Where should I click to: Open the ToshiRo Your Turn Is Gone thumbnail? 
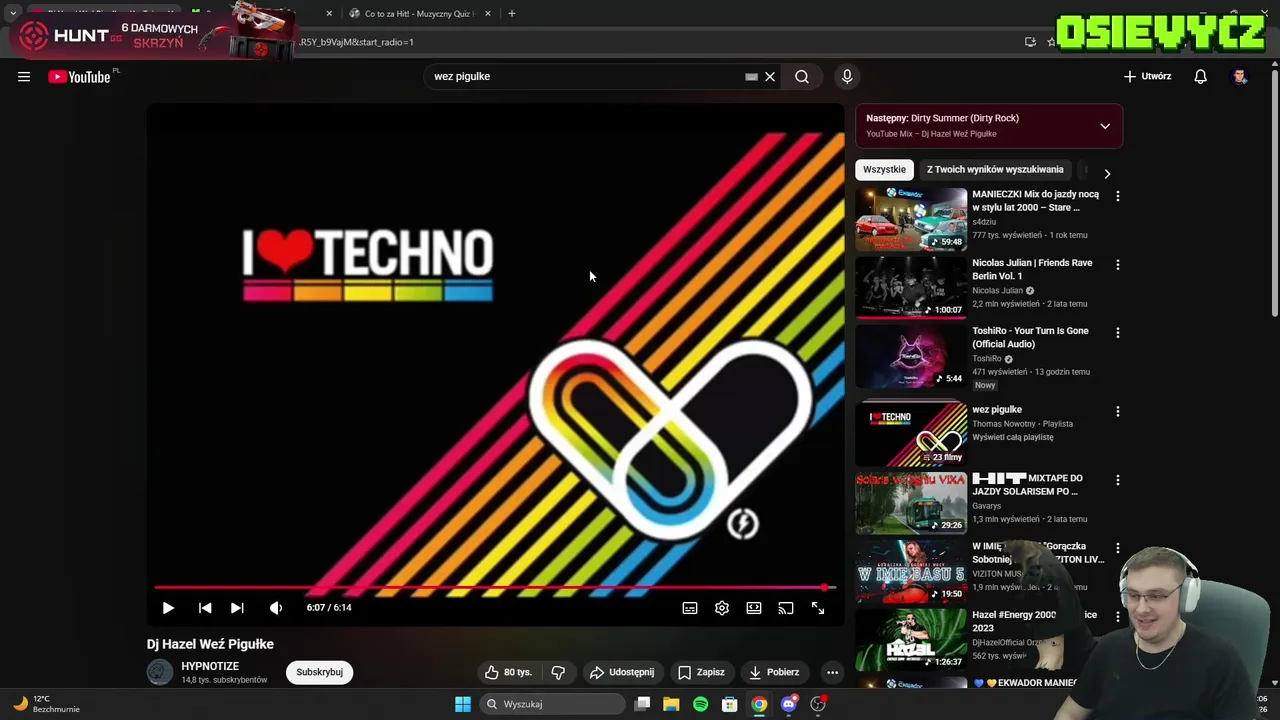click(x=911, y=356)
